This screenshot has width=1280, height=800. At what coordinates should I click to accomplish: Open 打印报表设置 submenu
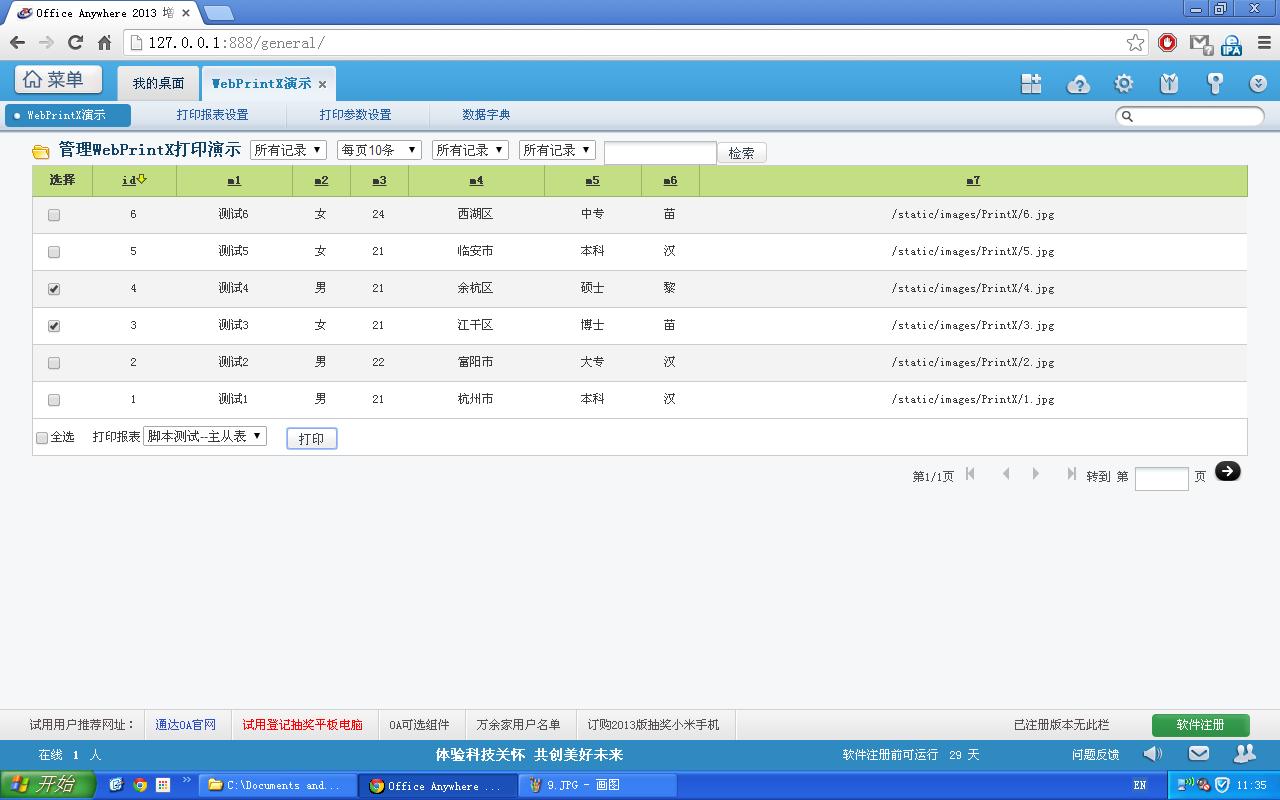(212, 115)
